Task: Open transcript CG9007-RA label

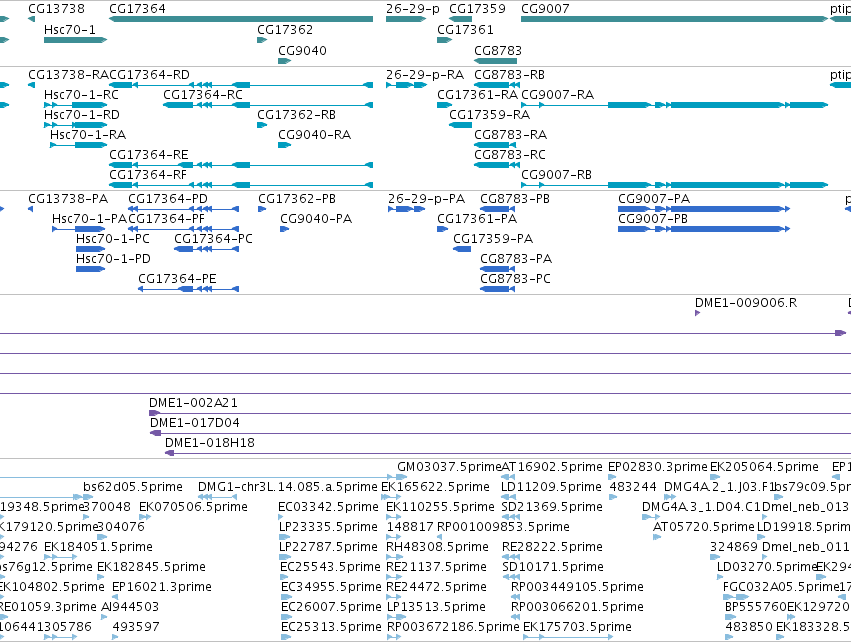Action: (x=557, y=94)
